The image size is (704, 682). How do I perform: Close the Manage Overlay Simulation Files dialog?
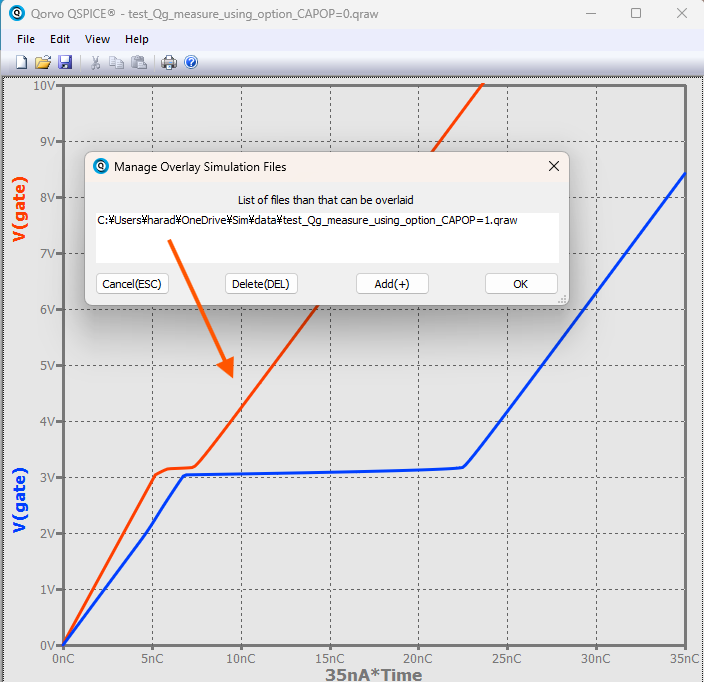(x=553, y=167)
